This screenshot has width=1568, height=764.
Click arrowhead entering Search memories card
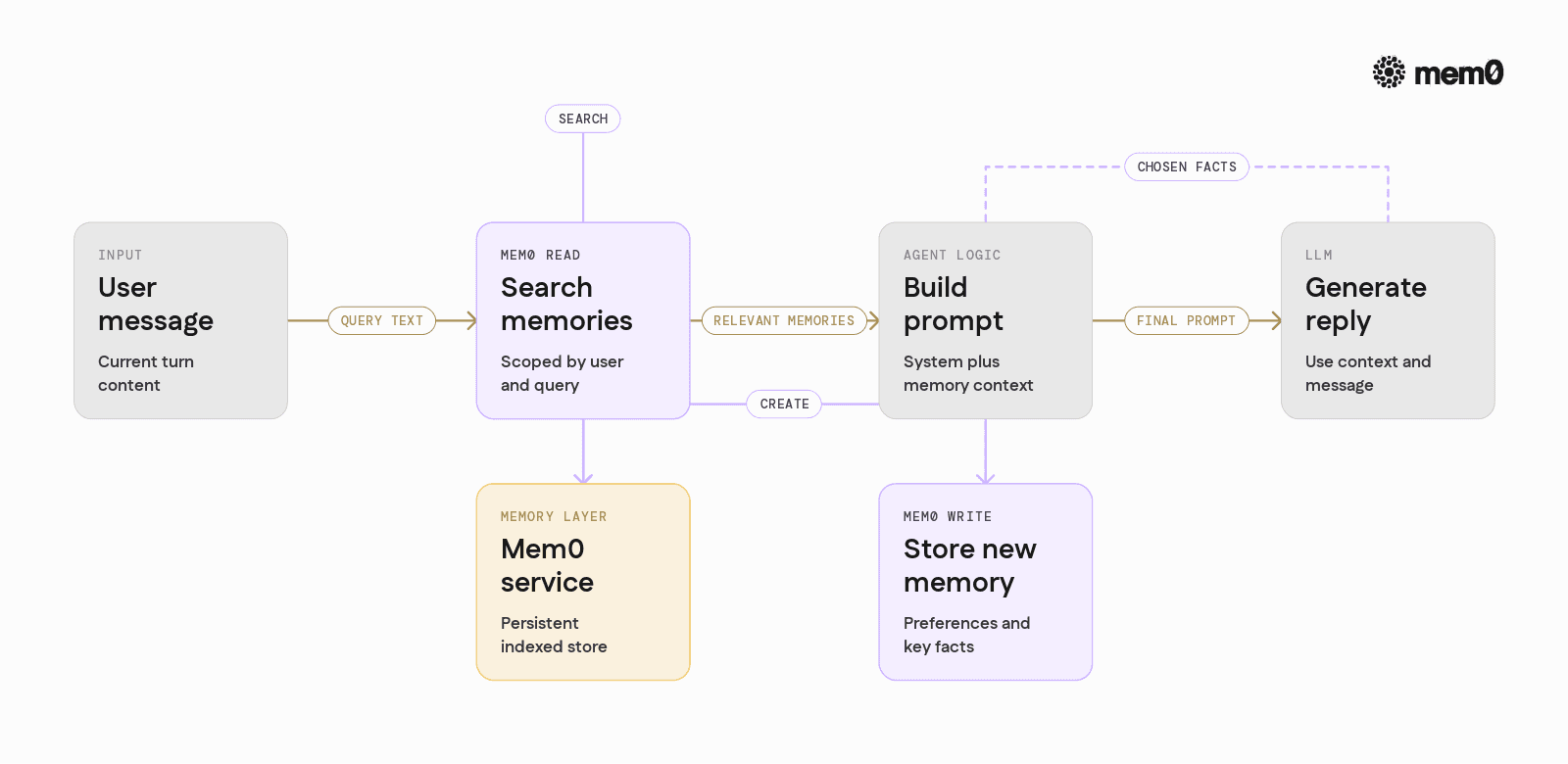[x=471, y=320]
